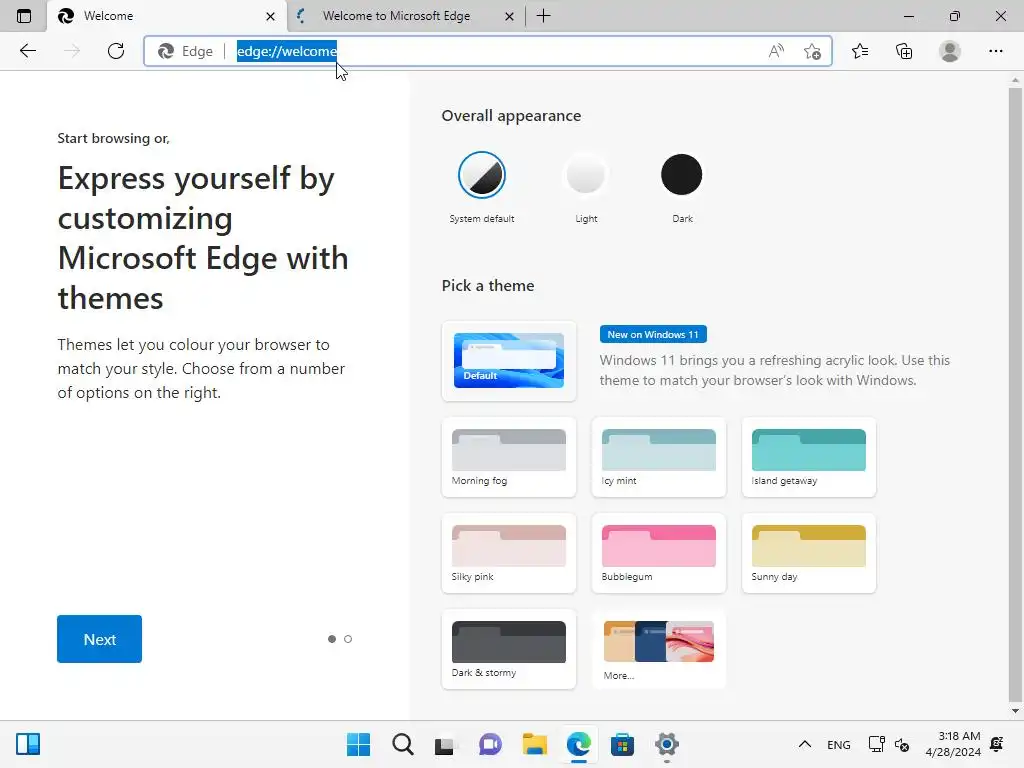Switch to Welcome to Microsoft Edge tab
Image resolution: width=1024 pixels, height=768 pixels.
[x=405, y=16]
